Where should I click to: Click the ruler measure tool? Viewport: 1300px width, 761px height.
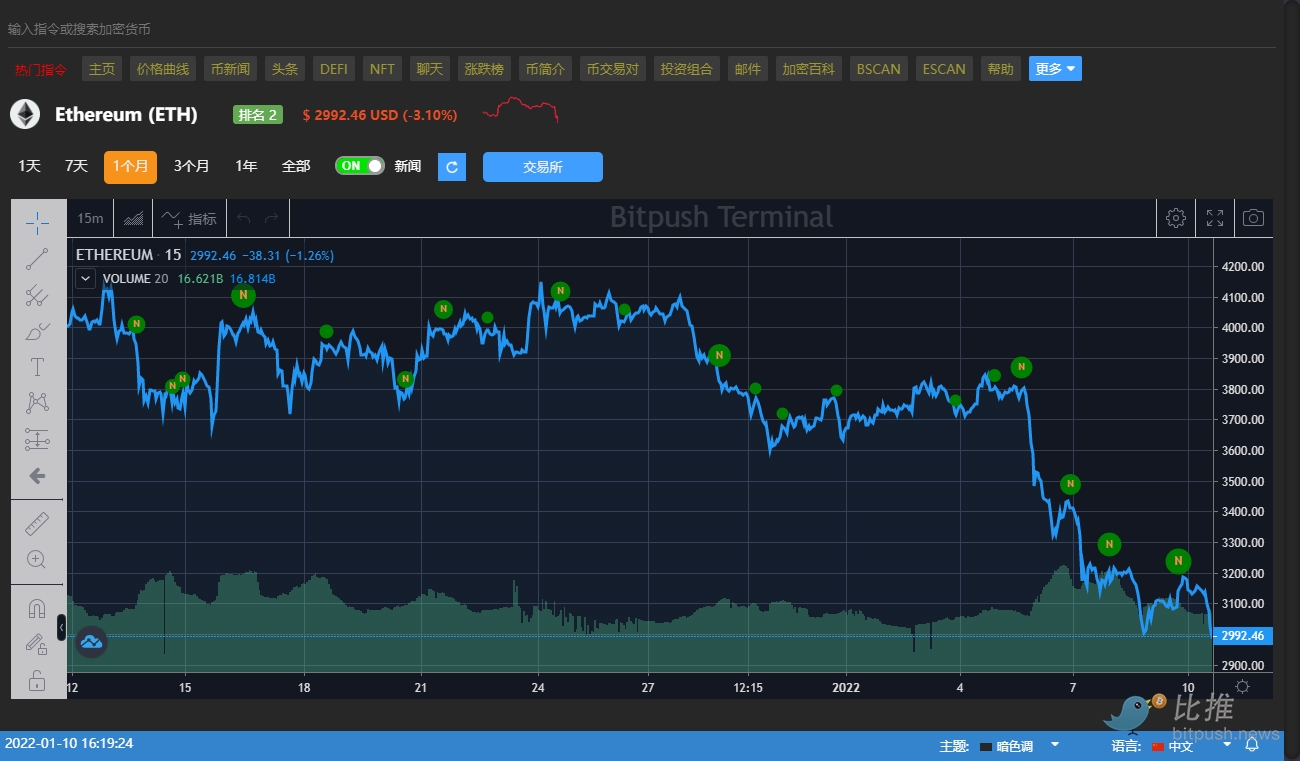tap(37, 523)
